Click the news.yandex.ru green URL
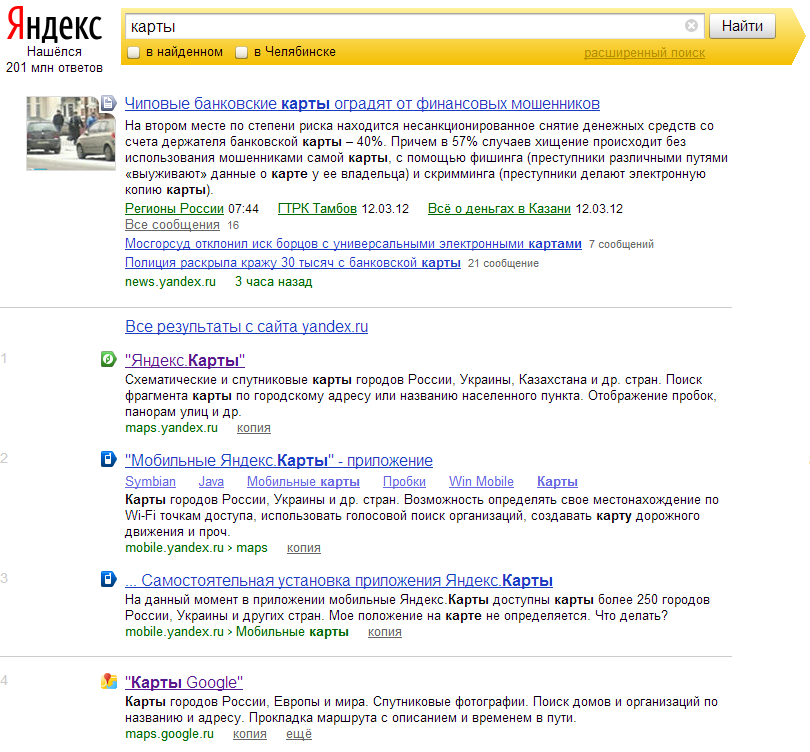This screenshot has width=810, height=752. coord(170,281)
